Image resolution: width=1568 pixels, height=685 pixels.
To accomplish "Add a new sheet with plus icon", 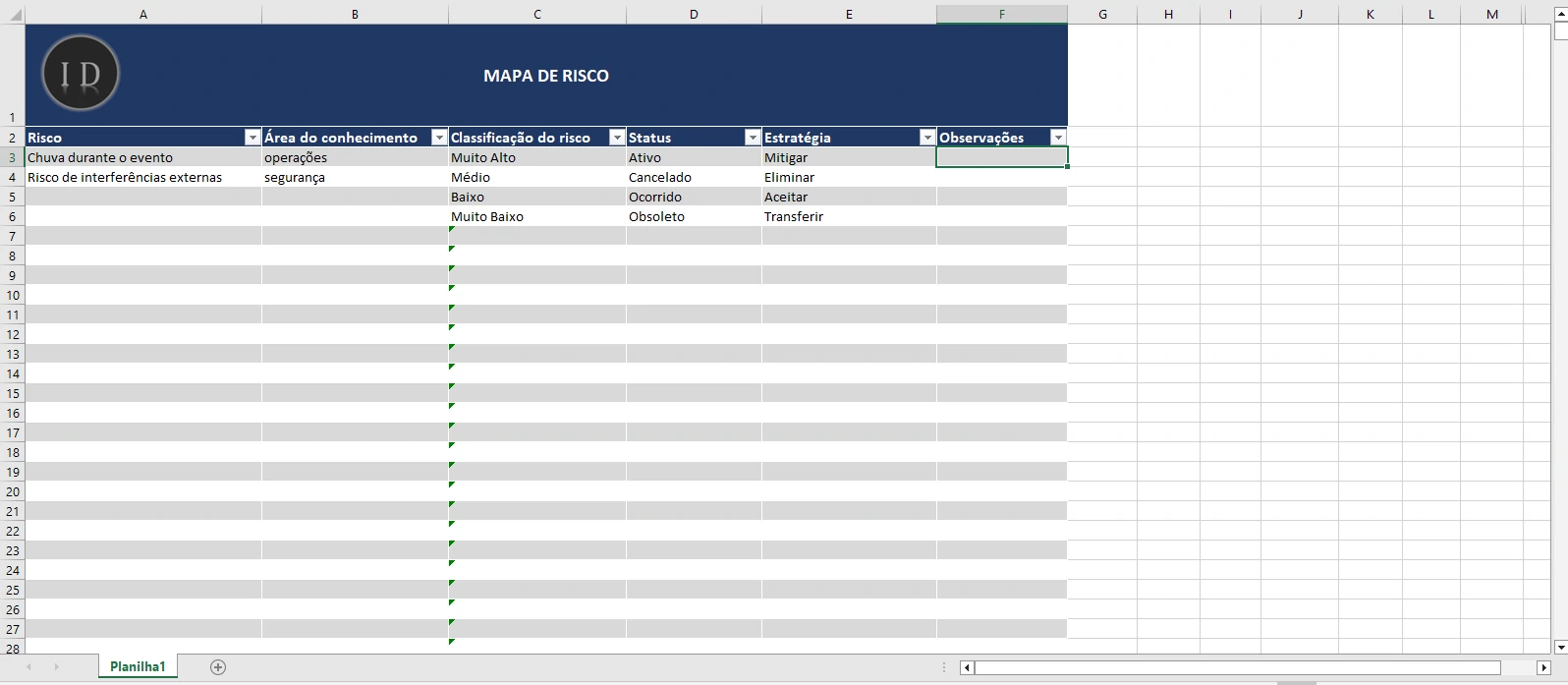I will (218, 667).
